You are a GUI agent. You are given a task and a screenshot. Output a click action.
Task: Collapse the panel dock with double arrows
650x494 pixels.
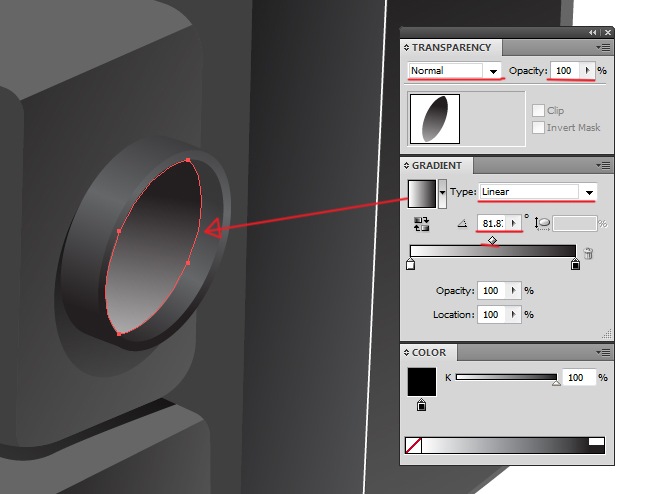click(x=593, y=32)
